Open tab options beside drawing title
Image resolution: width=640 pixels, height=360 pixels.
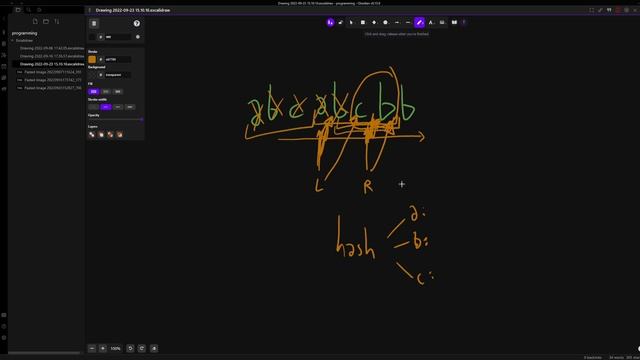point(89,10)
